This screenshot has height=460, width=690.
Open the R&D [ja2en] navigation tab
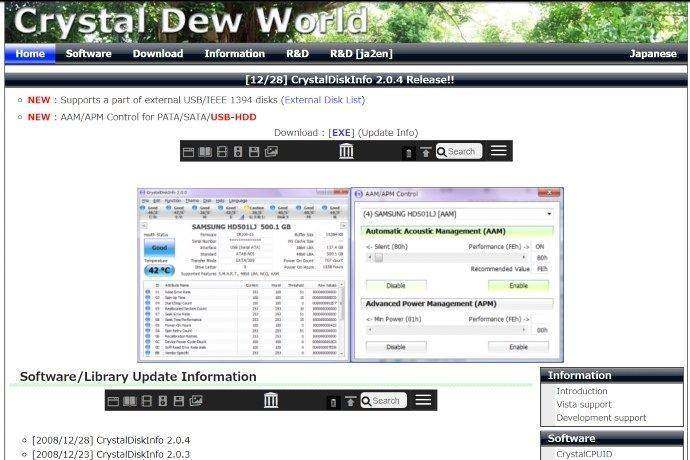tap(361, 54)
